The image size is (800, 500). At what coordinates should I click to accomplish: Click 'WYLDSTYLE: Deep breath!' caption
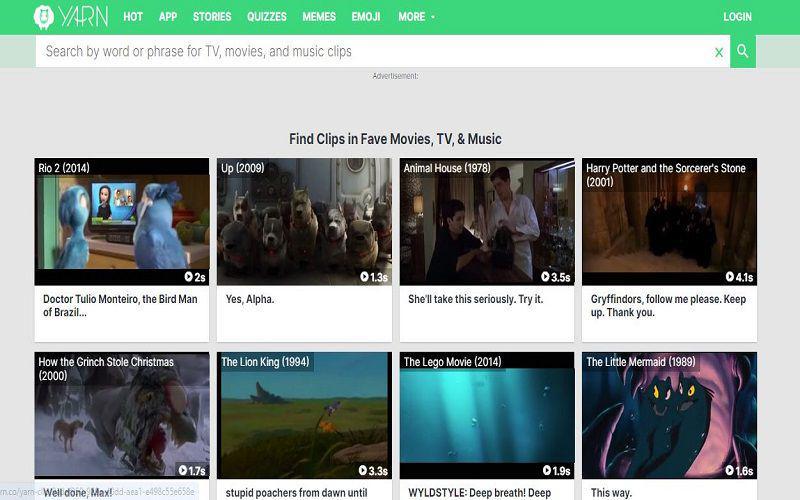480,493
